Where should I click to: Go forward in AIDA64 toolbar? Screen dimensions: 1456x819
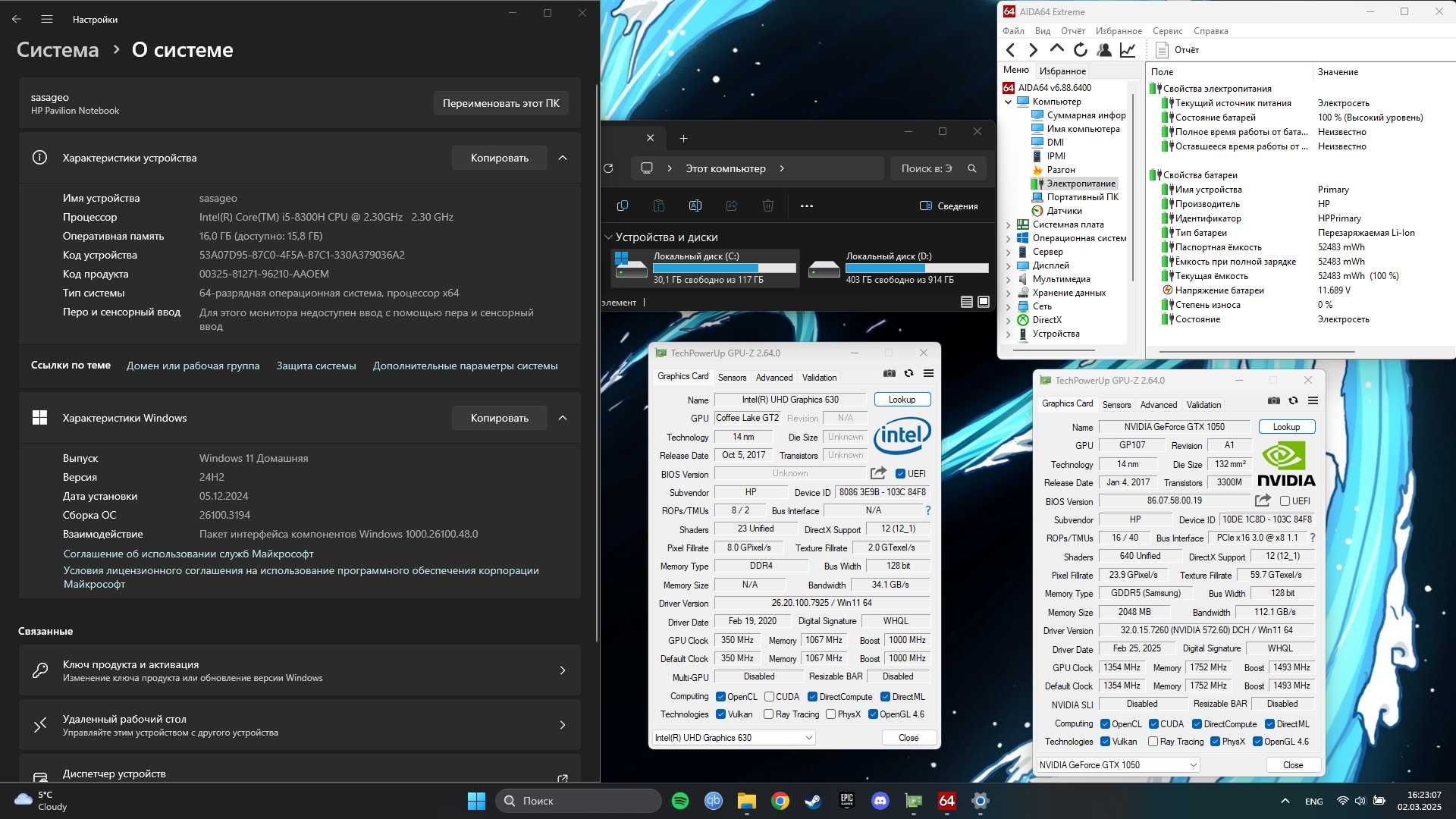(x=1033, y=50)
